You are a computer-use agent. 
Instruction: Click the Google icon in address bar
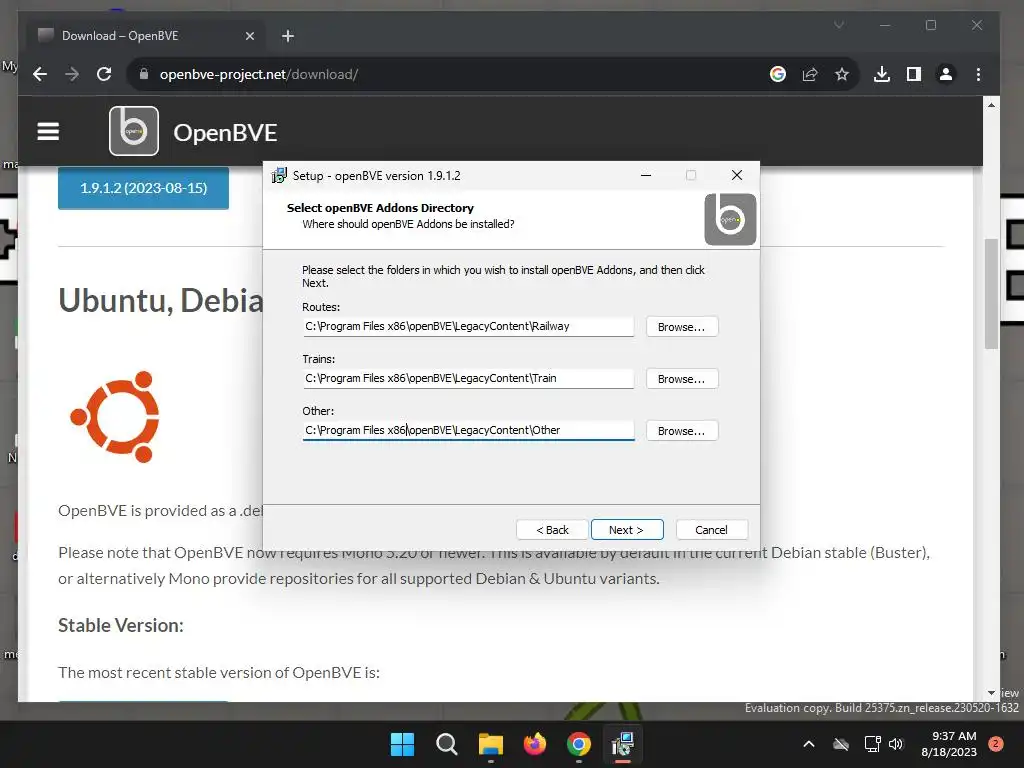click(778, 74)
